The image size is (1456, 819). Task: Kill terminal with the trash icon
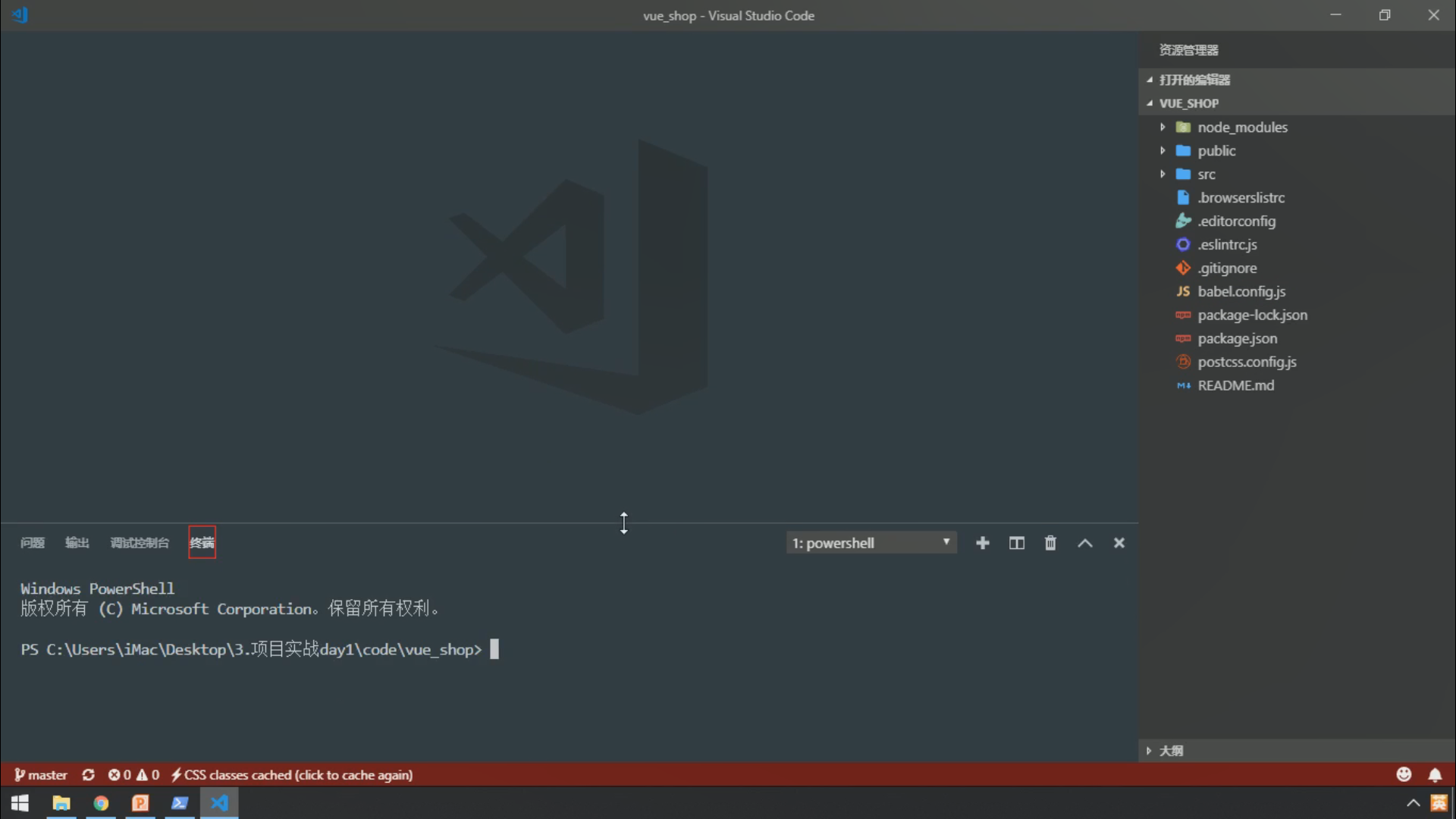coord(1050,543)
